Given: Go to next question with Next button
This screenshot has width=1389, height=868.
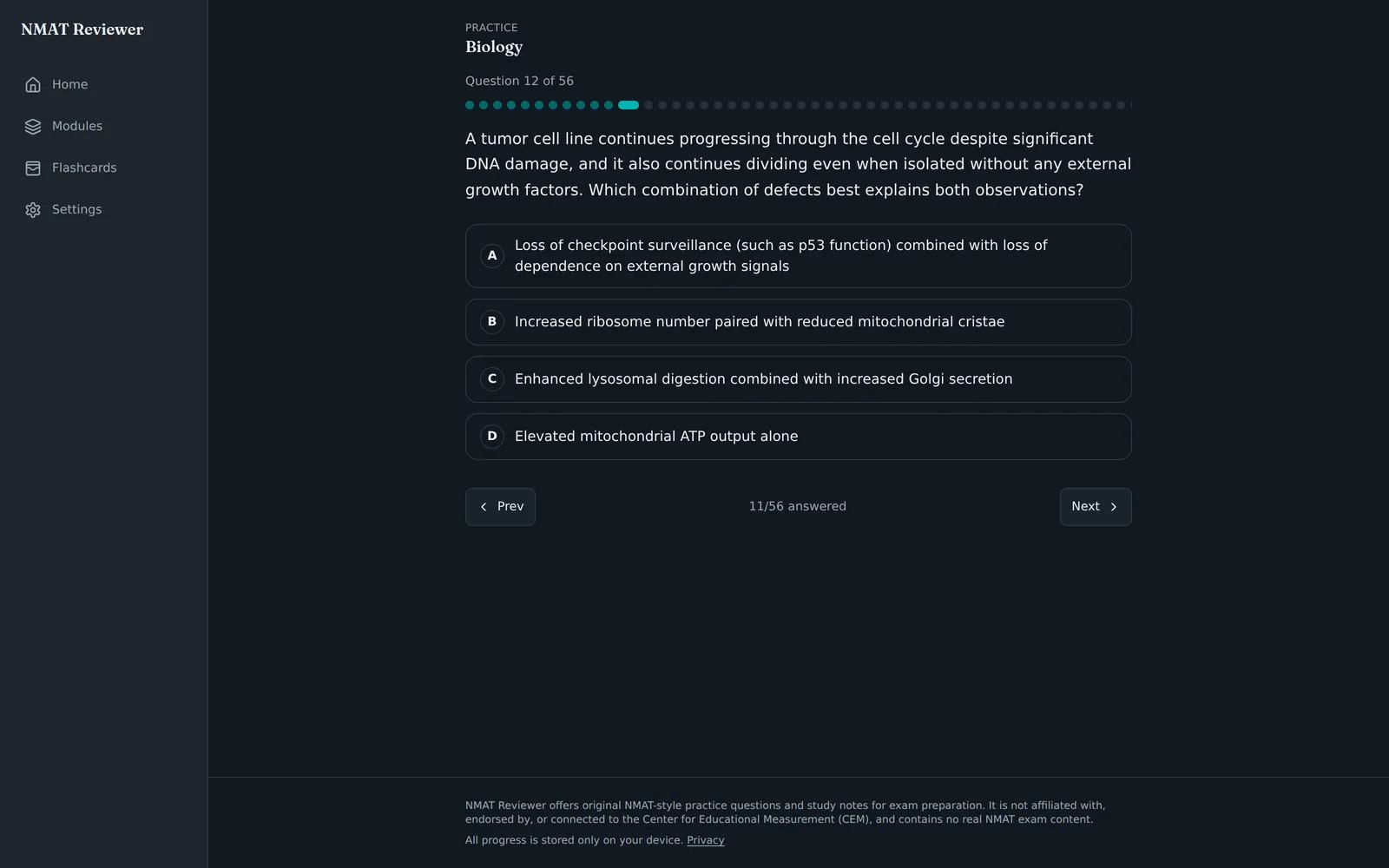Looking at the screenshot, I should point(1096,507).
